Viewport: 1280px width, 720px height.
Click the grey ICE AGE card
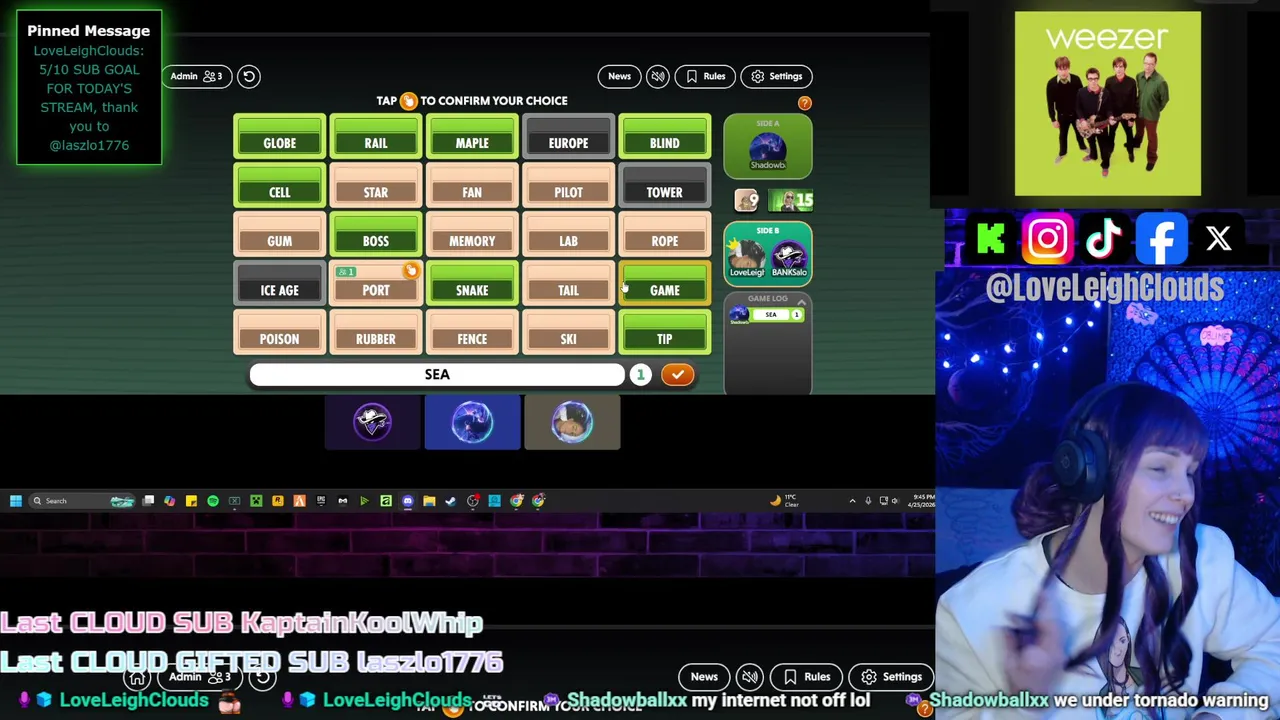click(280, 285)
